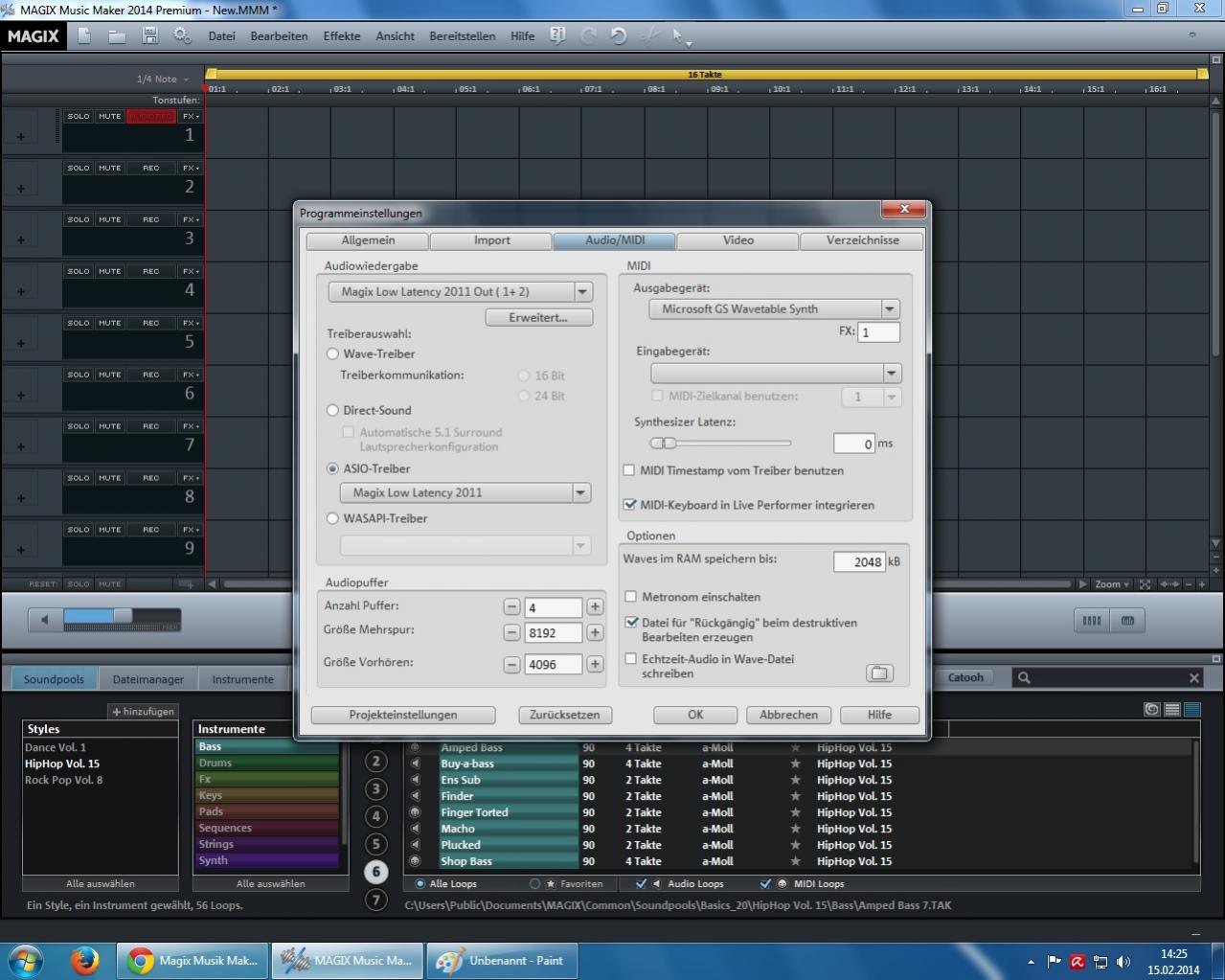Viewport: 1225px width, 980px height.
Task: Open the keyboard icon in transport bar
Action: (x=1127, y=620)
